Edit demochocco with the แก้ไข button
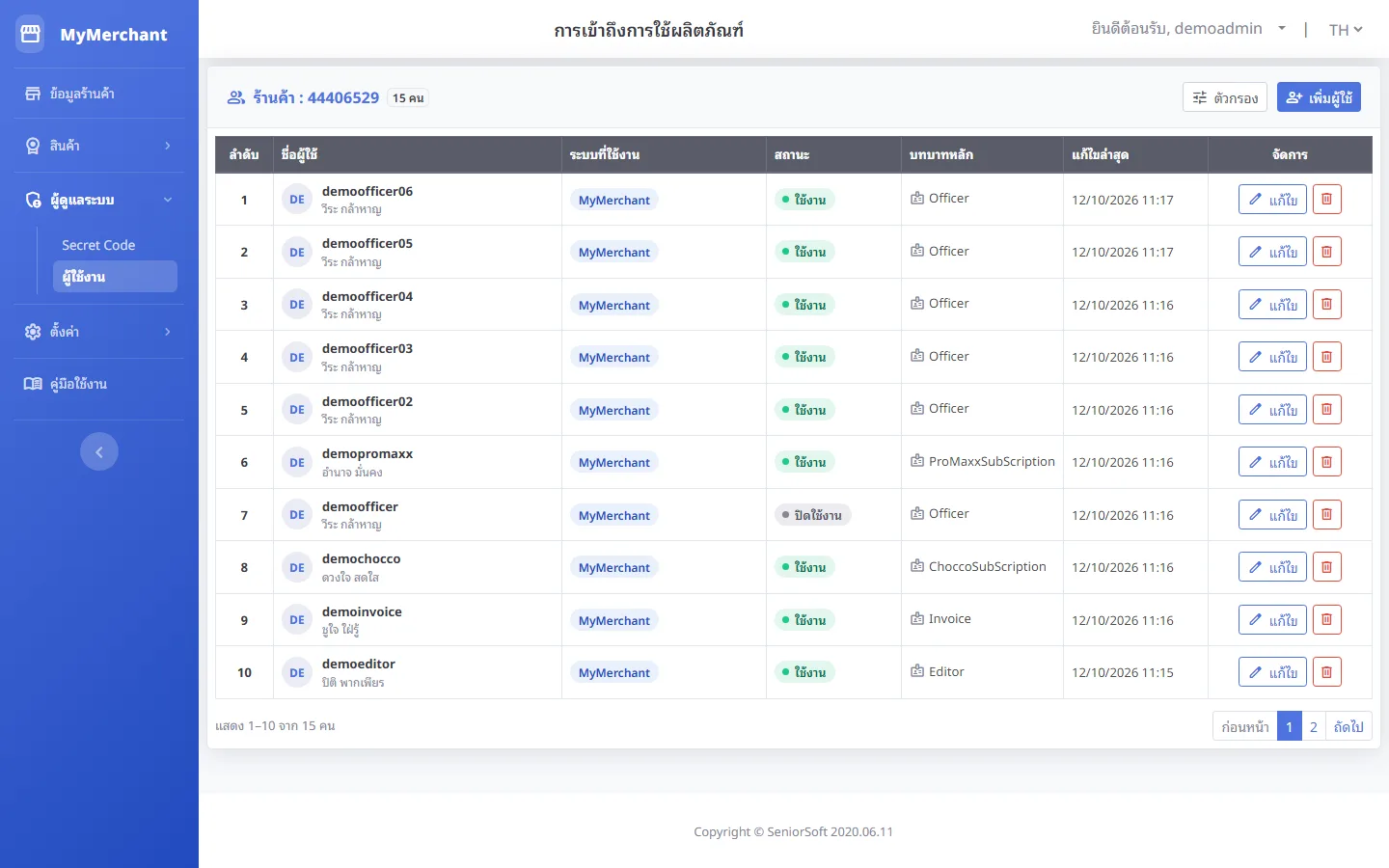 pyautogui.click(x=1272, y=567)
